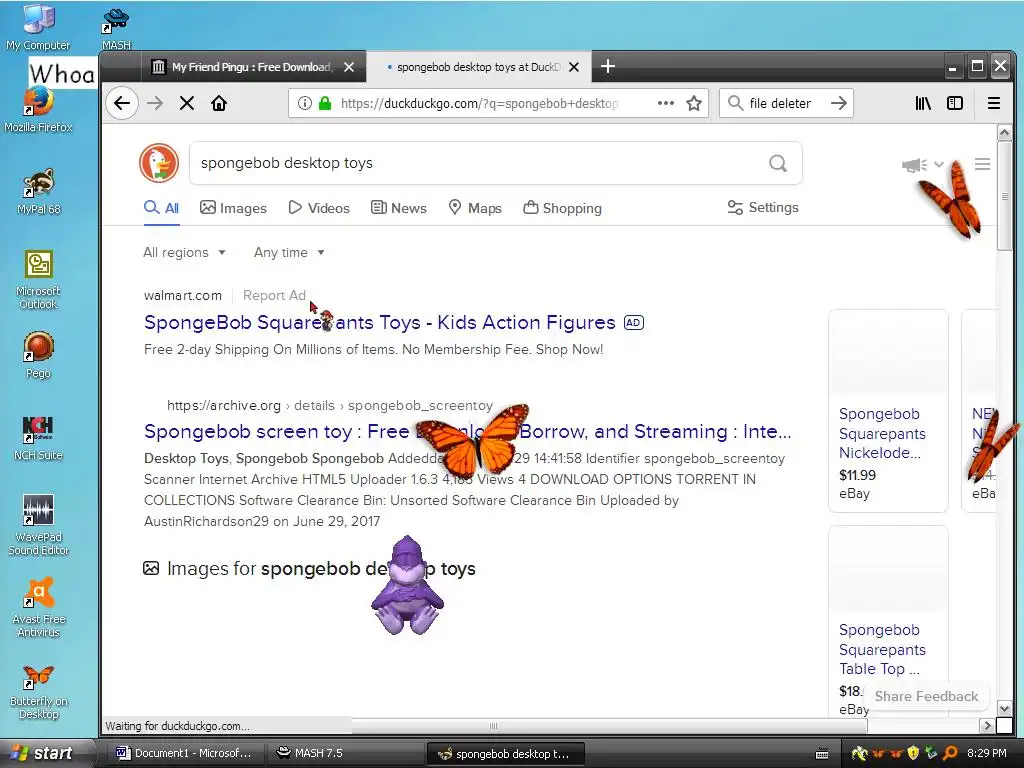Show site information icon in address bar
Viewport: 1024px width, 768px height.
pyautogui.click(x=304, y=103)
